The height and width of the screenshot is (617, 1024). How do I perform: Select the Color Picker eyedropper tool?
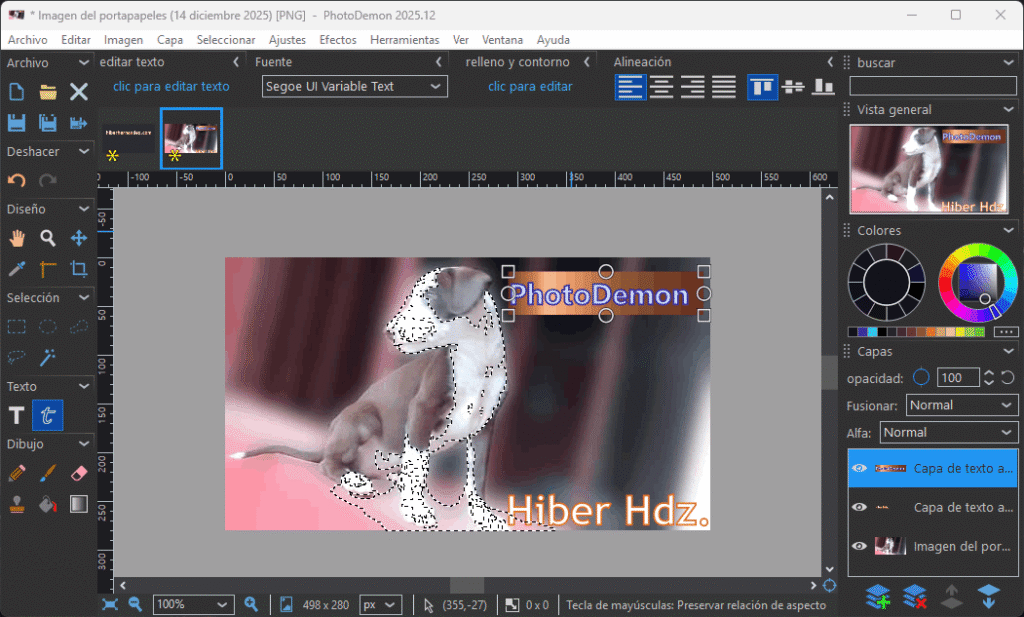[x=16, y=269]
